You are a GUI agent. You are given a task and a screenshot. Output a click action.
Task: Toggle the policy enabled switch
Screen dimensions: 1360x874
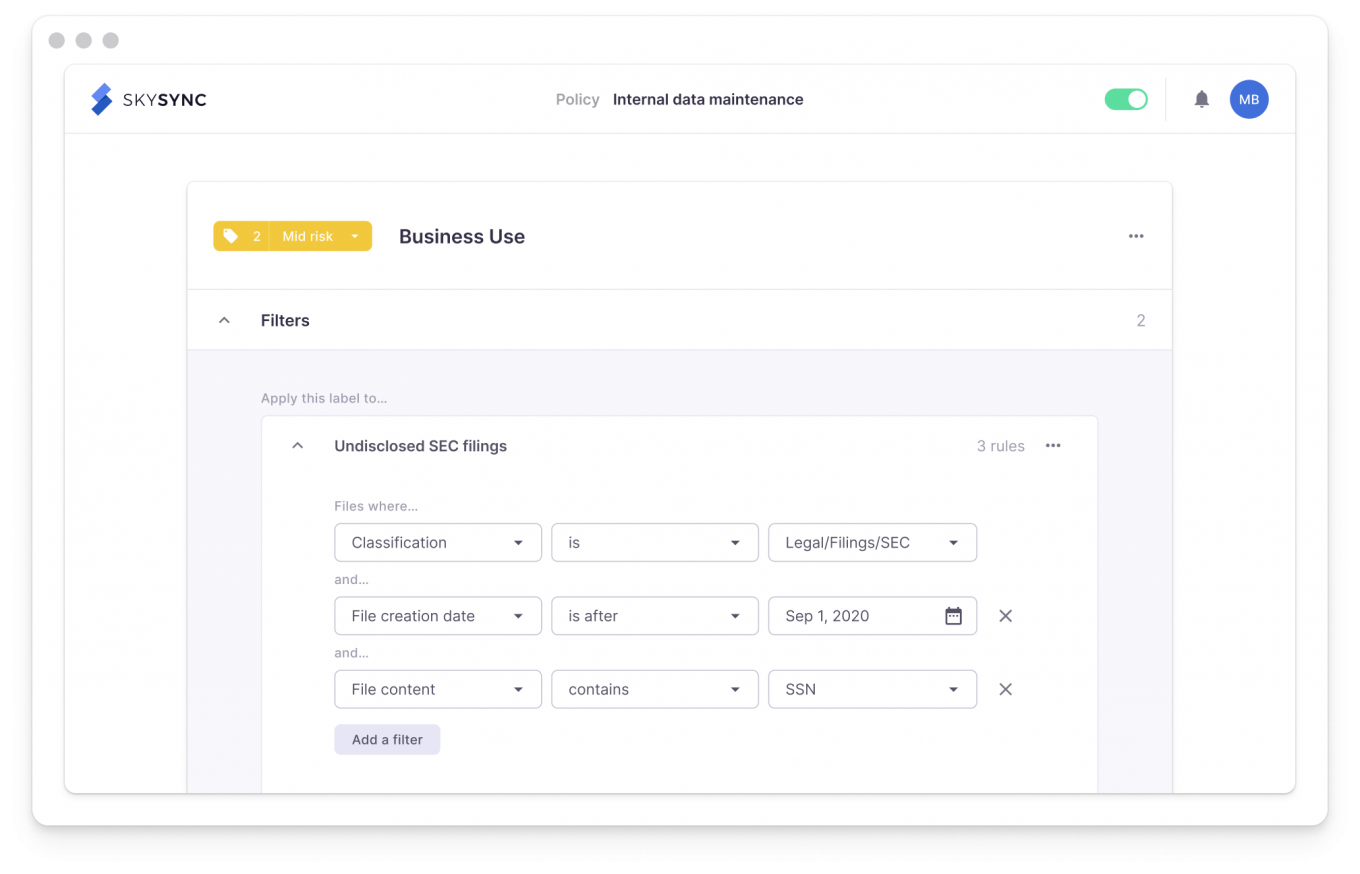tap(1126, 99)
